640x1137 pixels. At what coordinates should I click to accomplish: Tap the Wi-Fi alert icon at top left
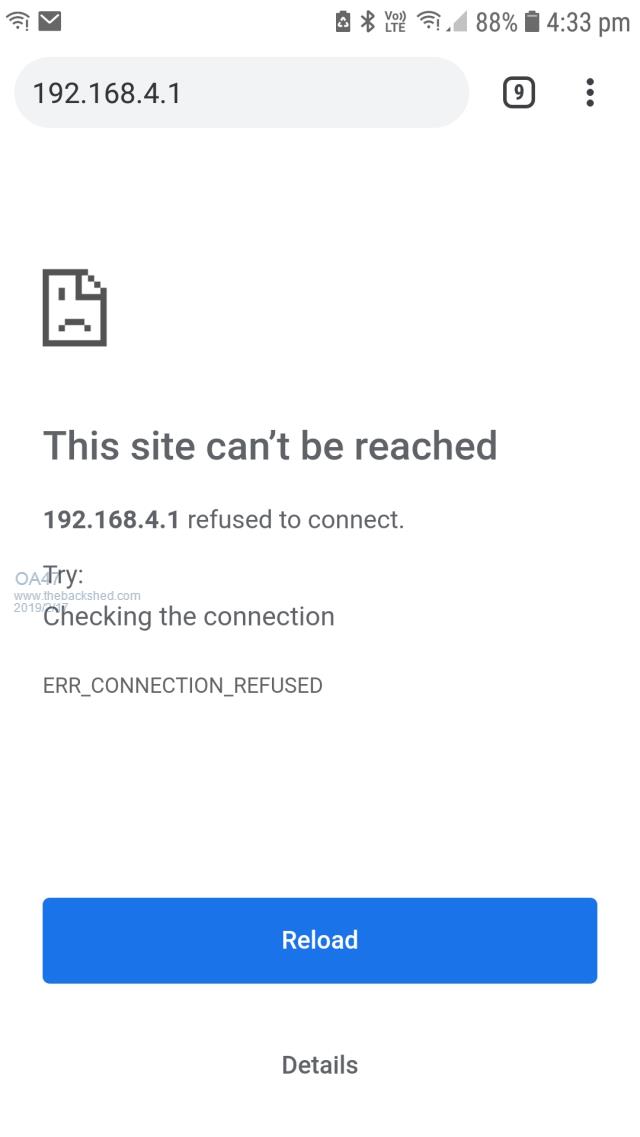(17, 22)
